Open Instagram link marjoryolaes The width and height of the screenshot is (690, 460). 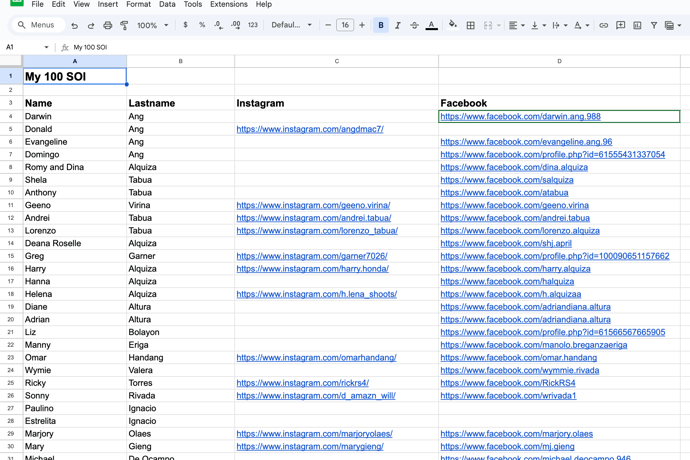315,434
